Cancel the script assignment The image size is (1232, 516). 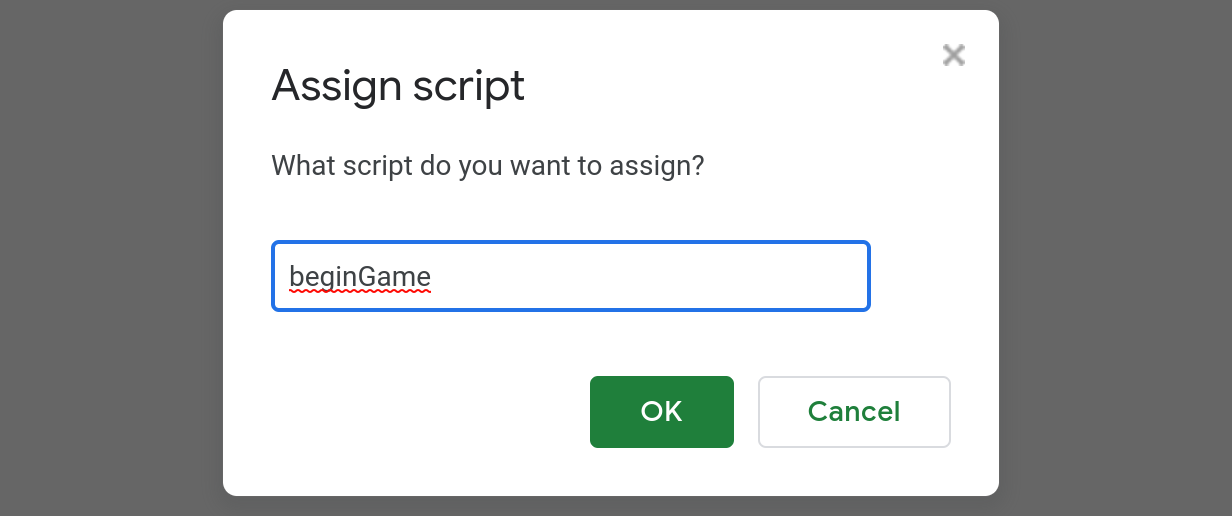(854, 412)
